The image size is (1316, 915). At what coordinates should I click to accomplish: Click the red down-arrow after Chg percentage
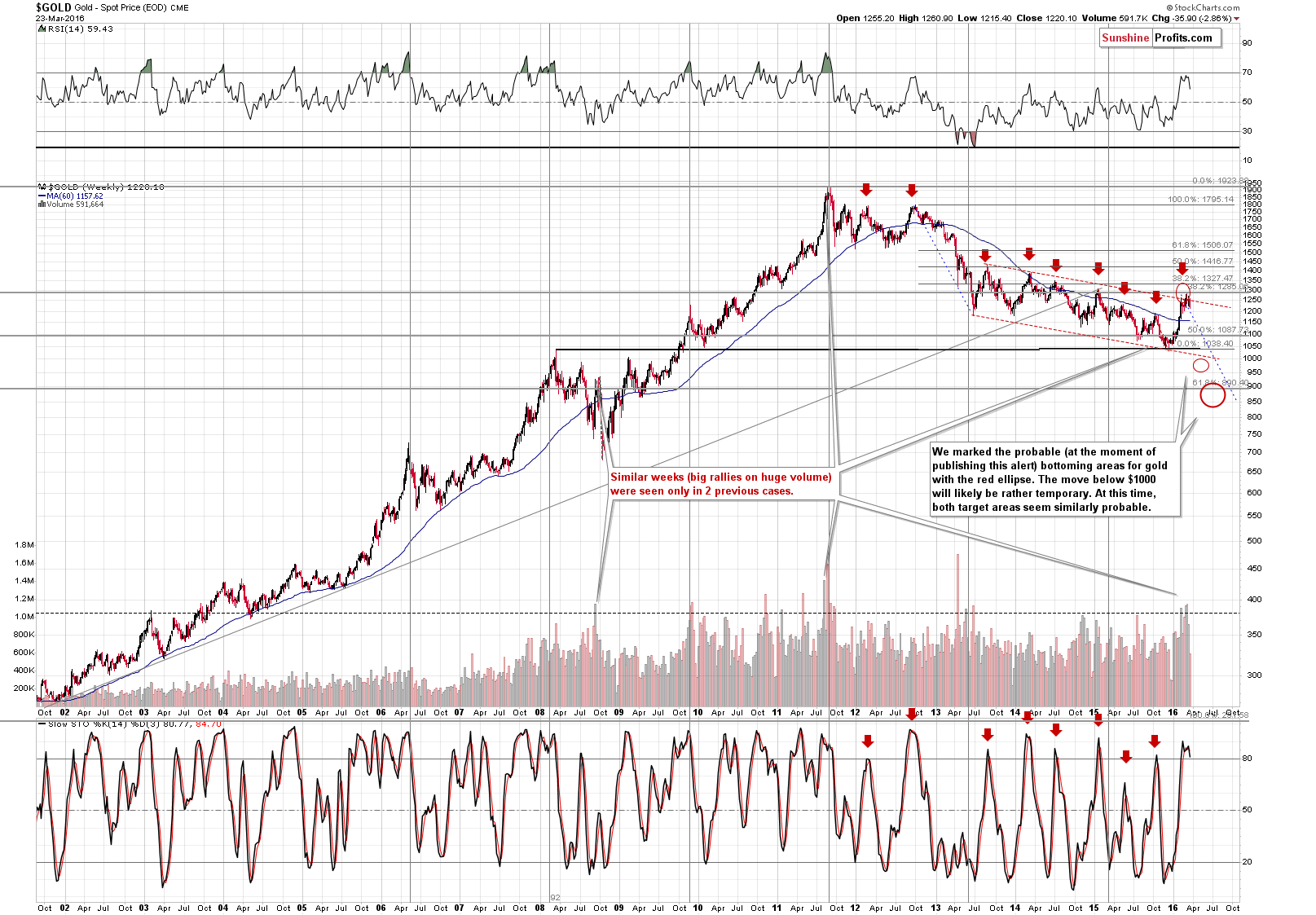click(1237, 18)
